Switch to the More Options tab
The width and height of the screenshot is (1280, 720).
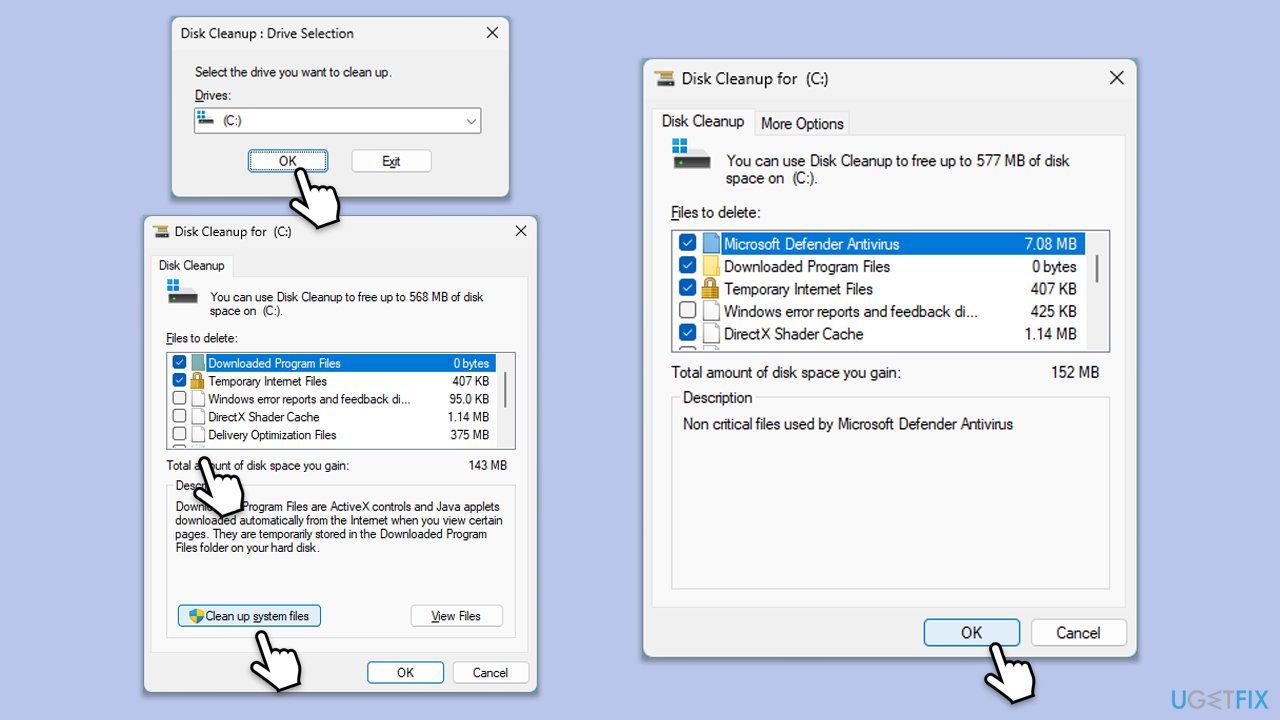pos(801,122)
